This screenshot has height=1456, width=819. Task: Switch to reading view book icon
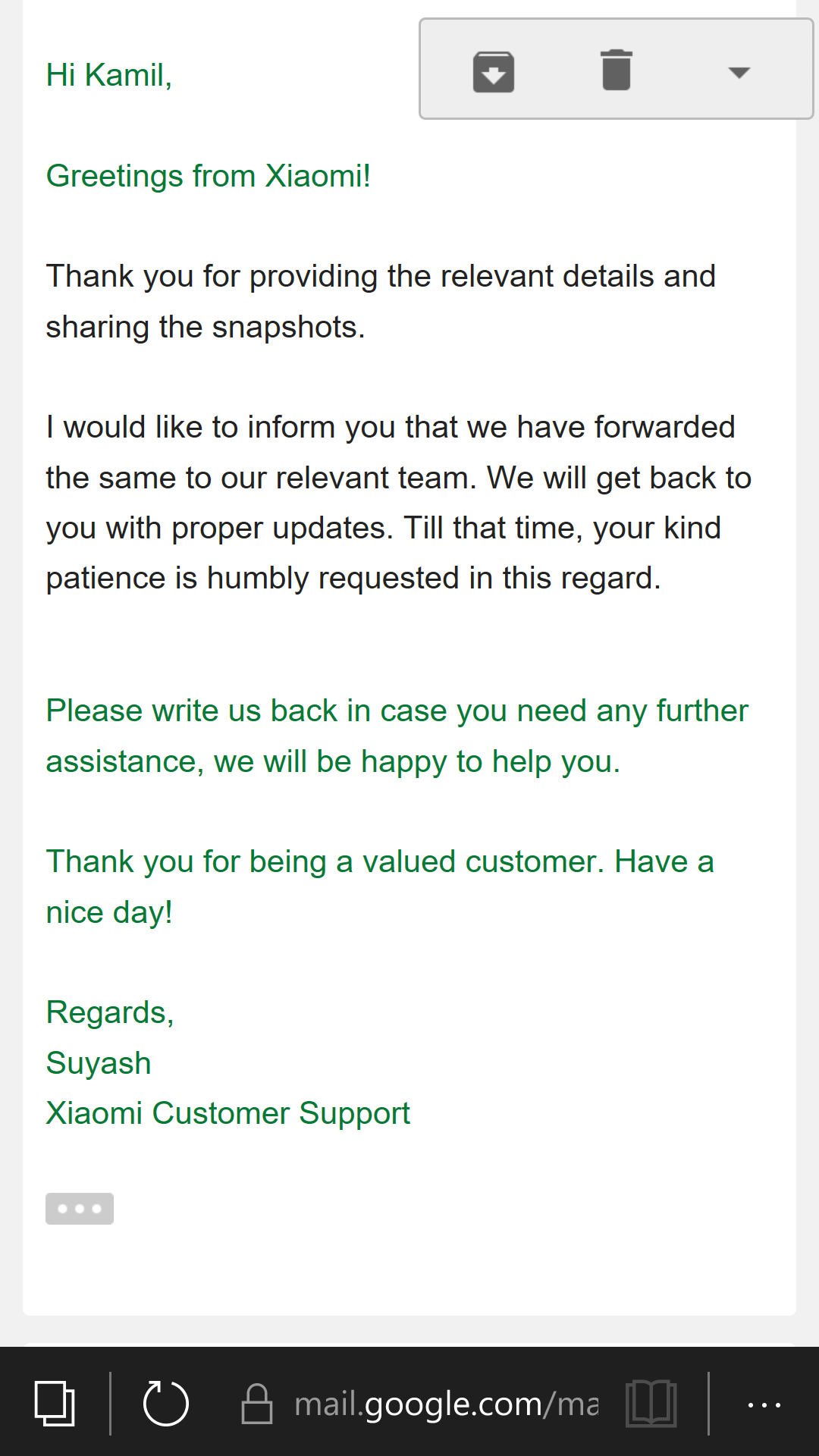(651, 1404)
